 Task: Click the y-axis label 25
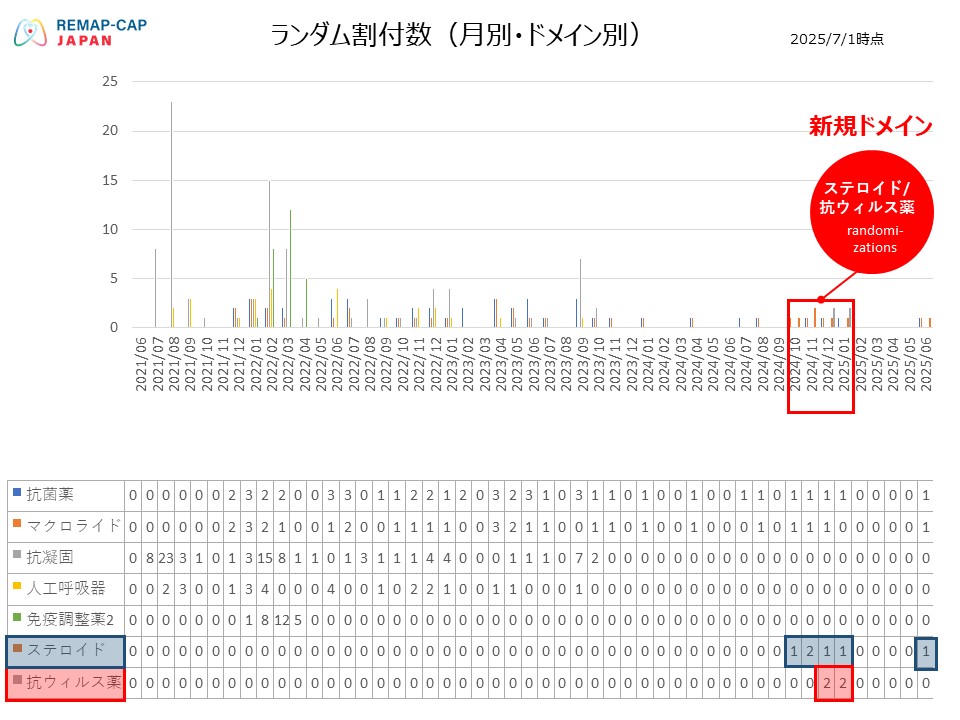coord(110,81)
